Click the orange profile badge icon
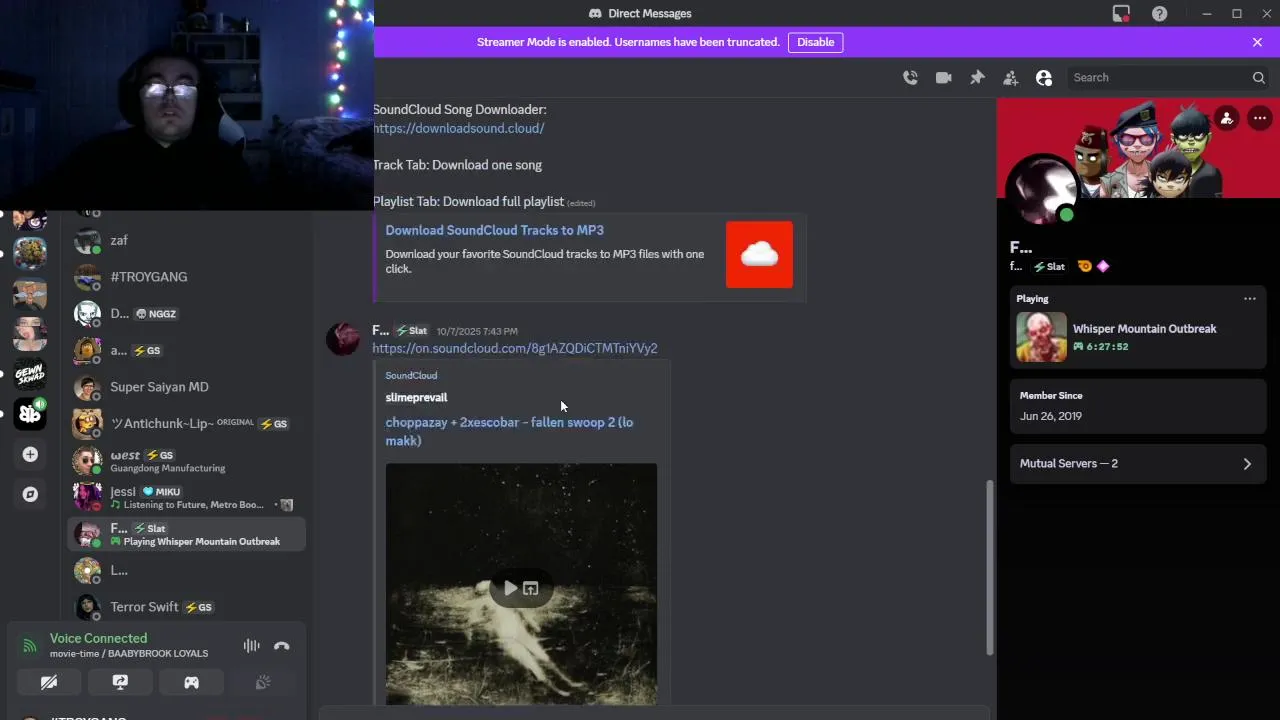Image resolution: width=1280 pixels, height=720 pixels. click(1085, 267)
